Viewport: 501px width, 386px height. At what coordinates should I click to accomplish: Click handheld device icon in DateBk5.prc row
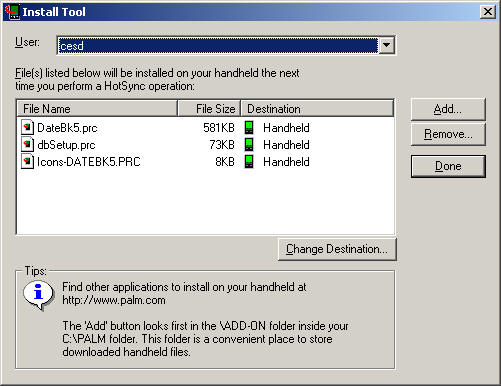(249, 128)
